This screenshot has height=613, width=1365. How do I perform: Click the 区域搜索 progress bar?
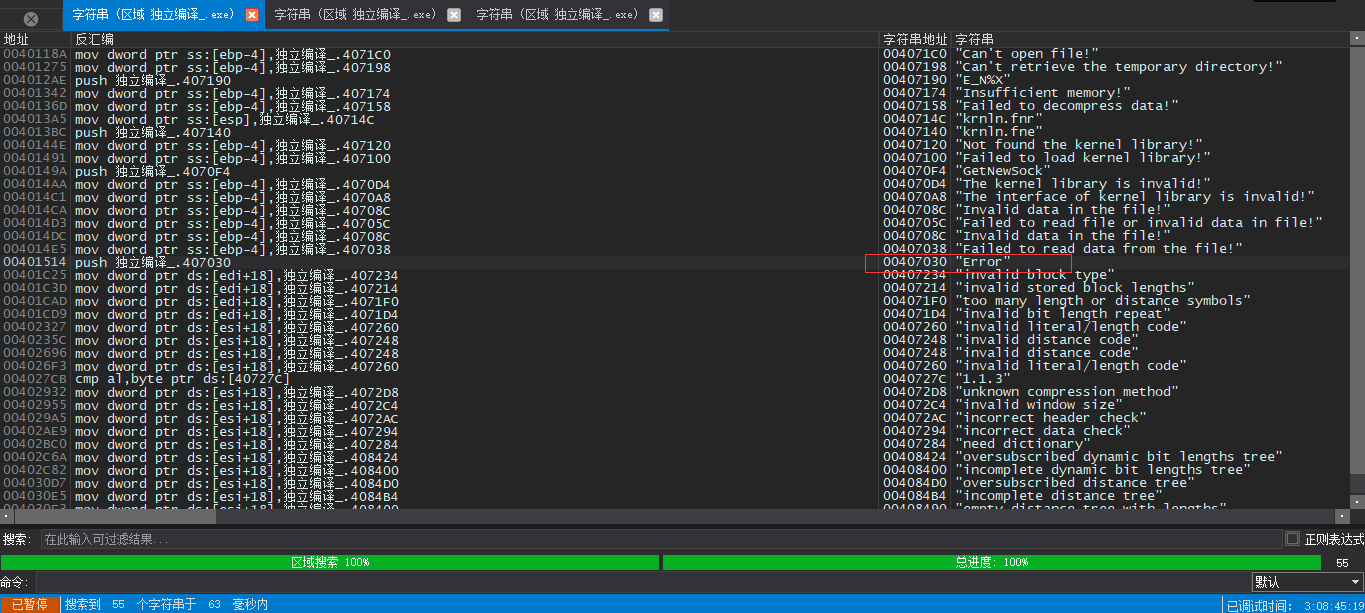(x=330, y=562)
